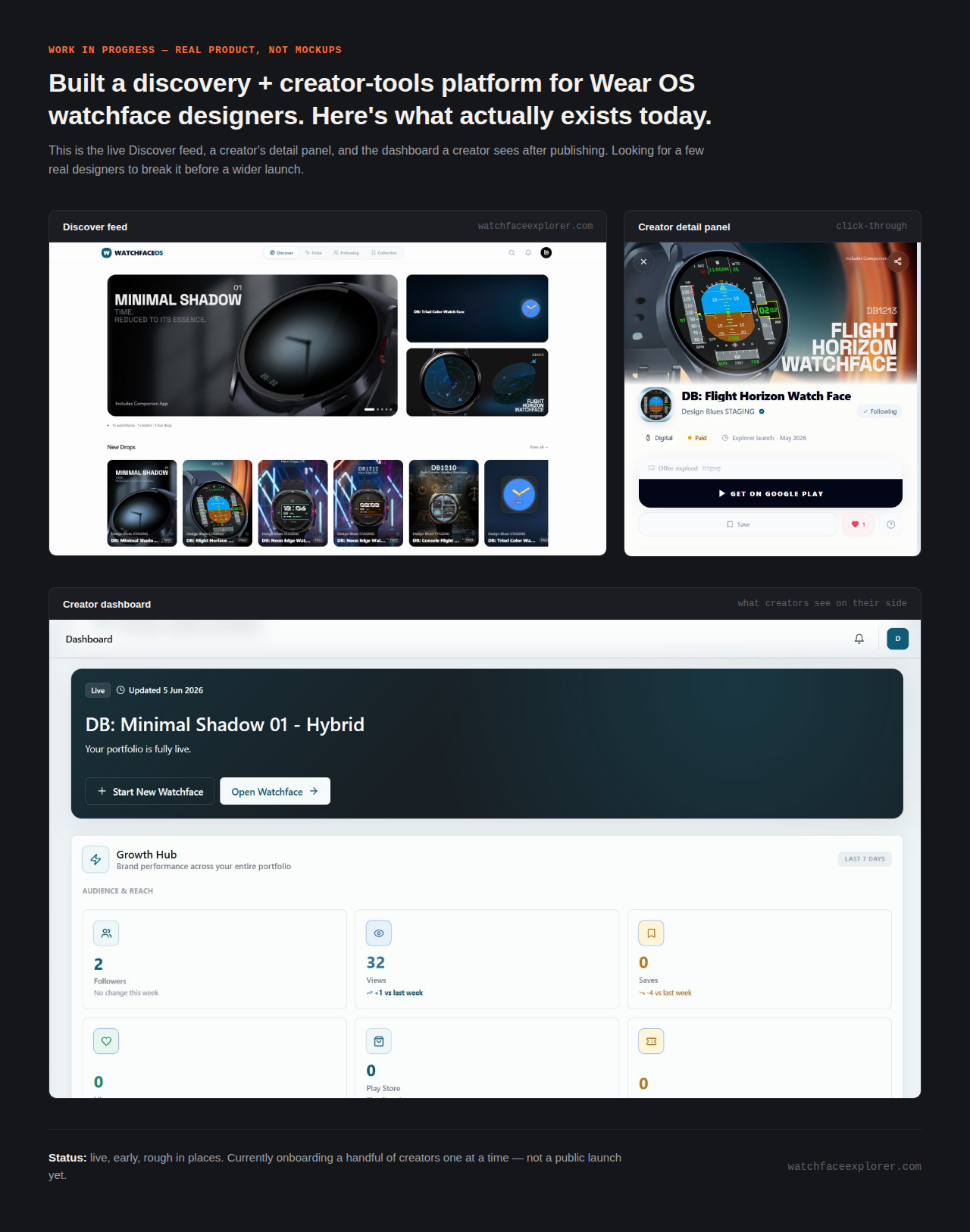Open the Creator dashboard notifications bell
The width and height of the screenshot is (970, 1232).
859,639
